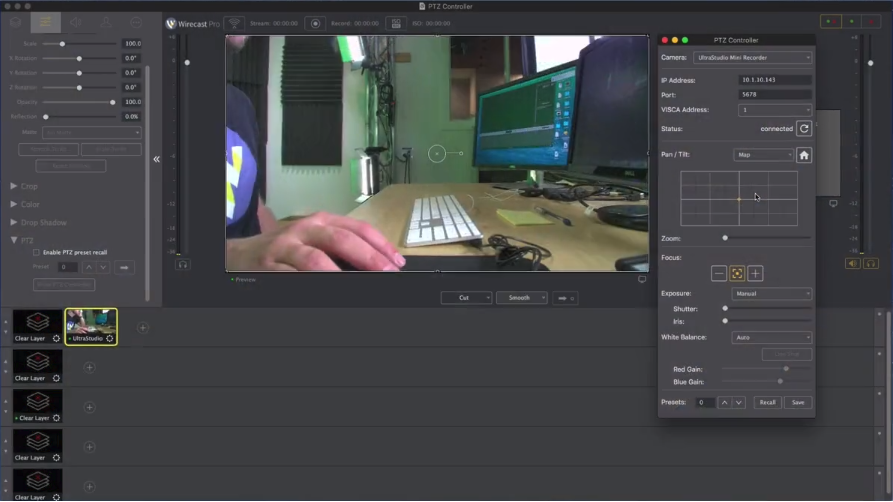Viewport: 893px width, 502px height.
Task: Click the focus plus button
Action: tap(755, 274)
